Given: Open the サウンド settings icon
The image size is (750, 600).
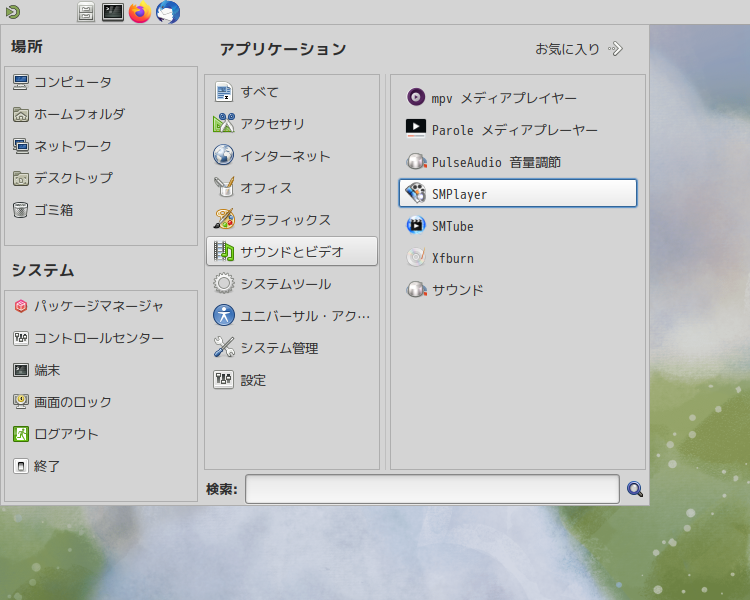Looking at the screenshot, I should click(416, 289).
